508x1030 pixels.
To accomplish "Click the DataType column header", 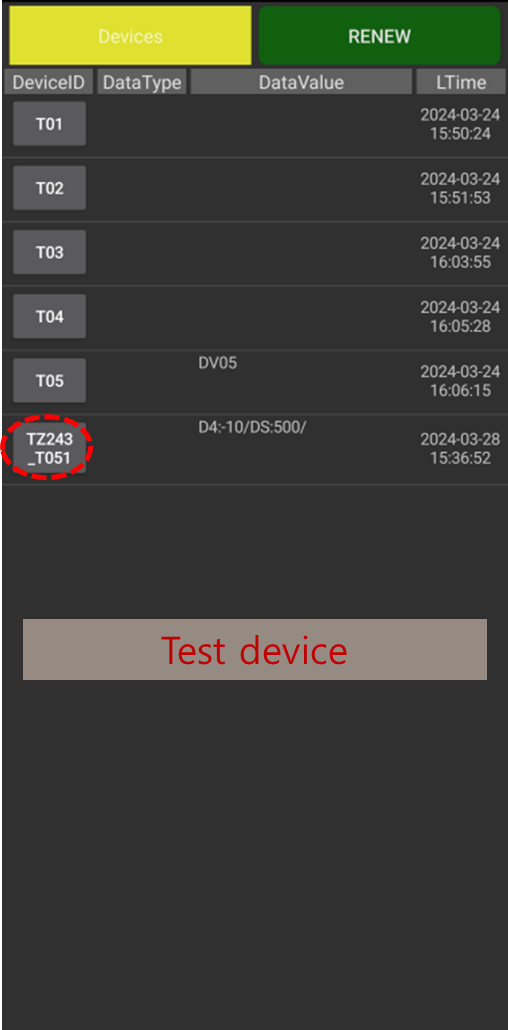I will coord(142,82).
